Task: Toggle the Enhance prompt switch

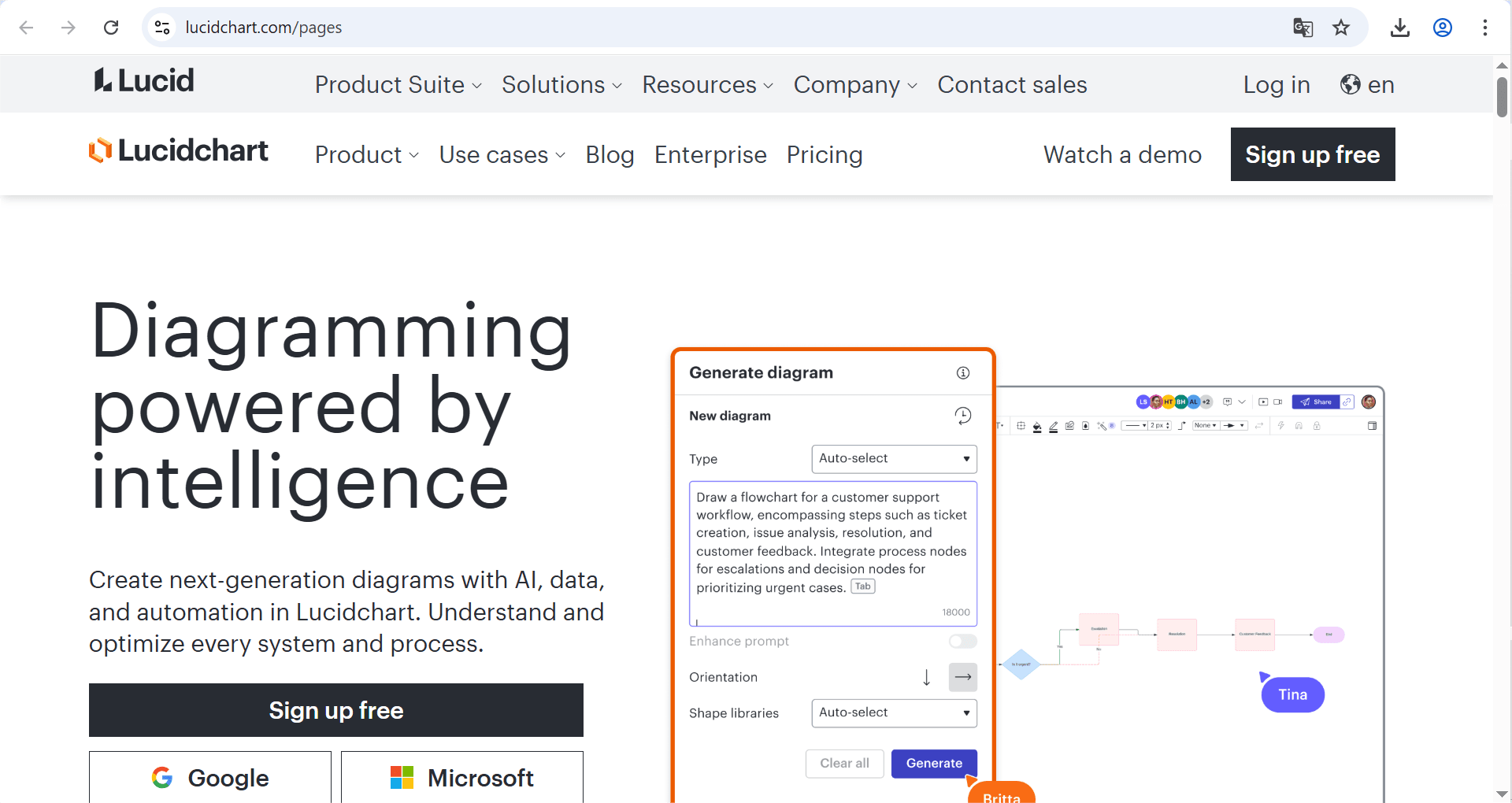Action: point(962,642)
